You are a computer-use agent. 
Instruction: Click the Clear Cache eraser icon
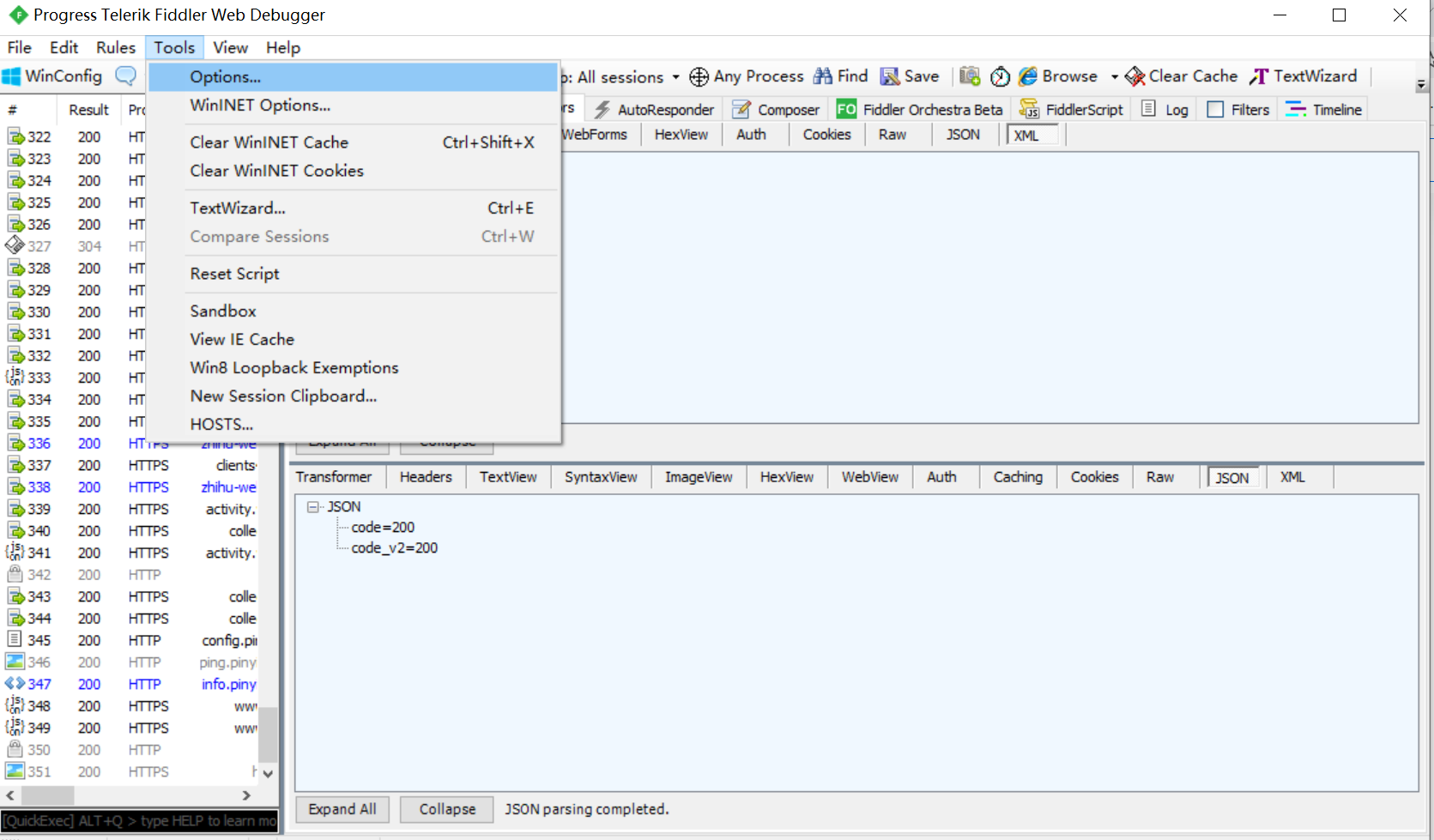[x=1134, y=77]
